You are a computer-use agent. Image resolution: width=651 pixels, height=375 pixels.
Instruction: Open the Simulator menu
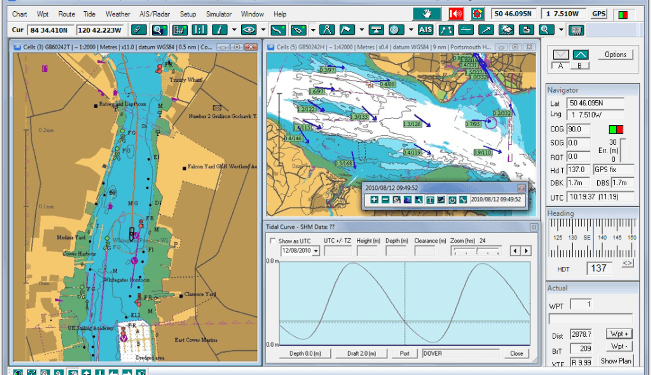coord(219,14)
